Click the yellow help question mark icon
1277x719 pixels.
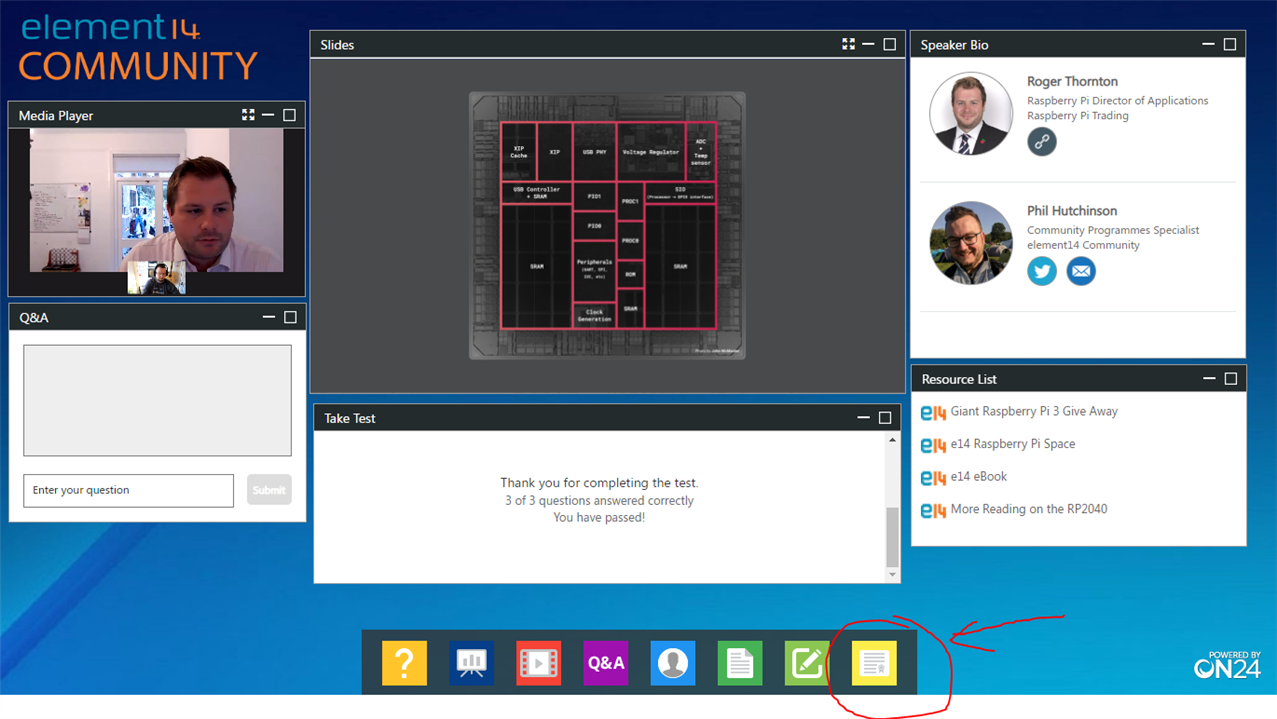pos(404,663)
